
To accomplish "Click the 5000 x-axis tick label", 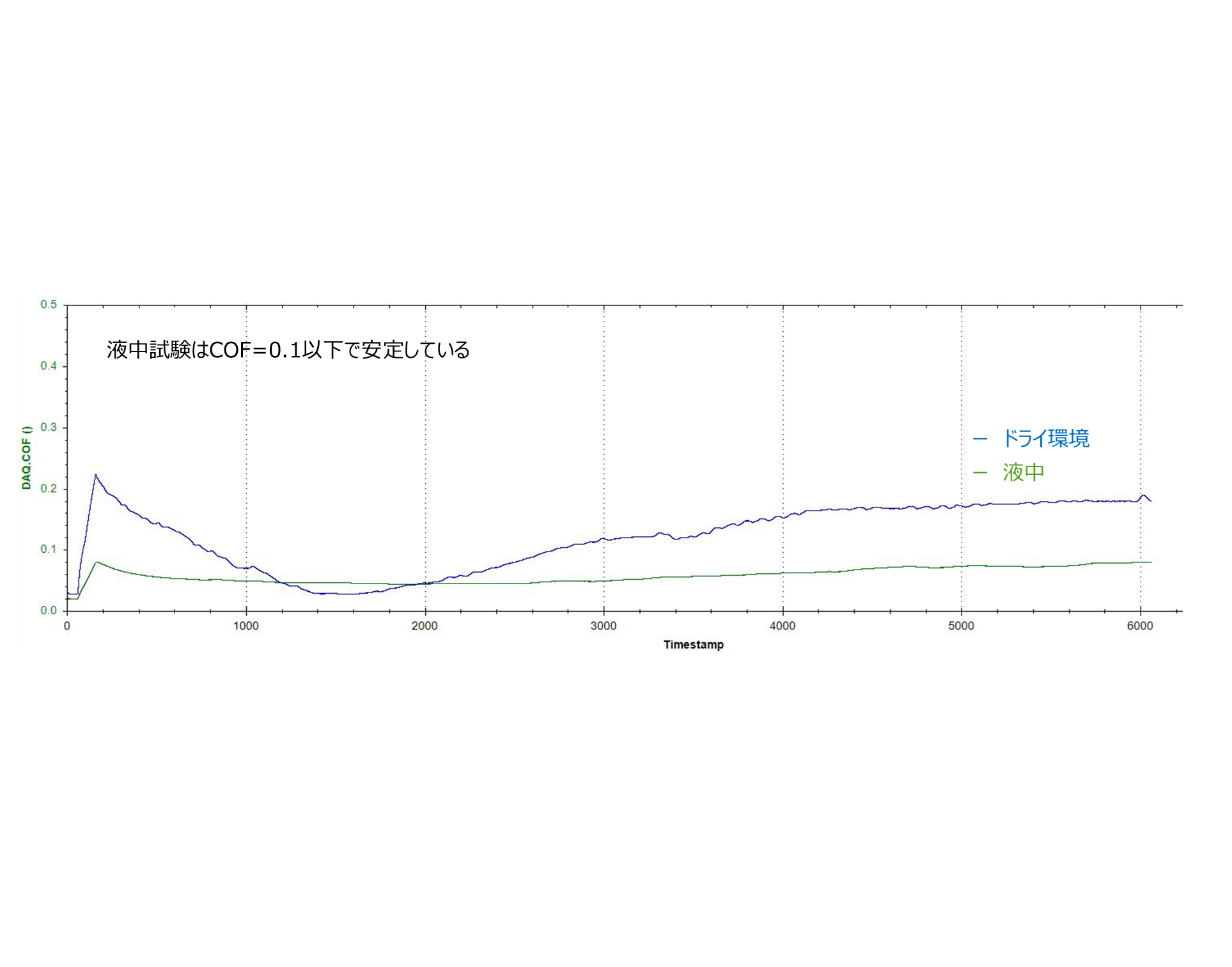I will pyautogui.click(x=961, y=626).
